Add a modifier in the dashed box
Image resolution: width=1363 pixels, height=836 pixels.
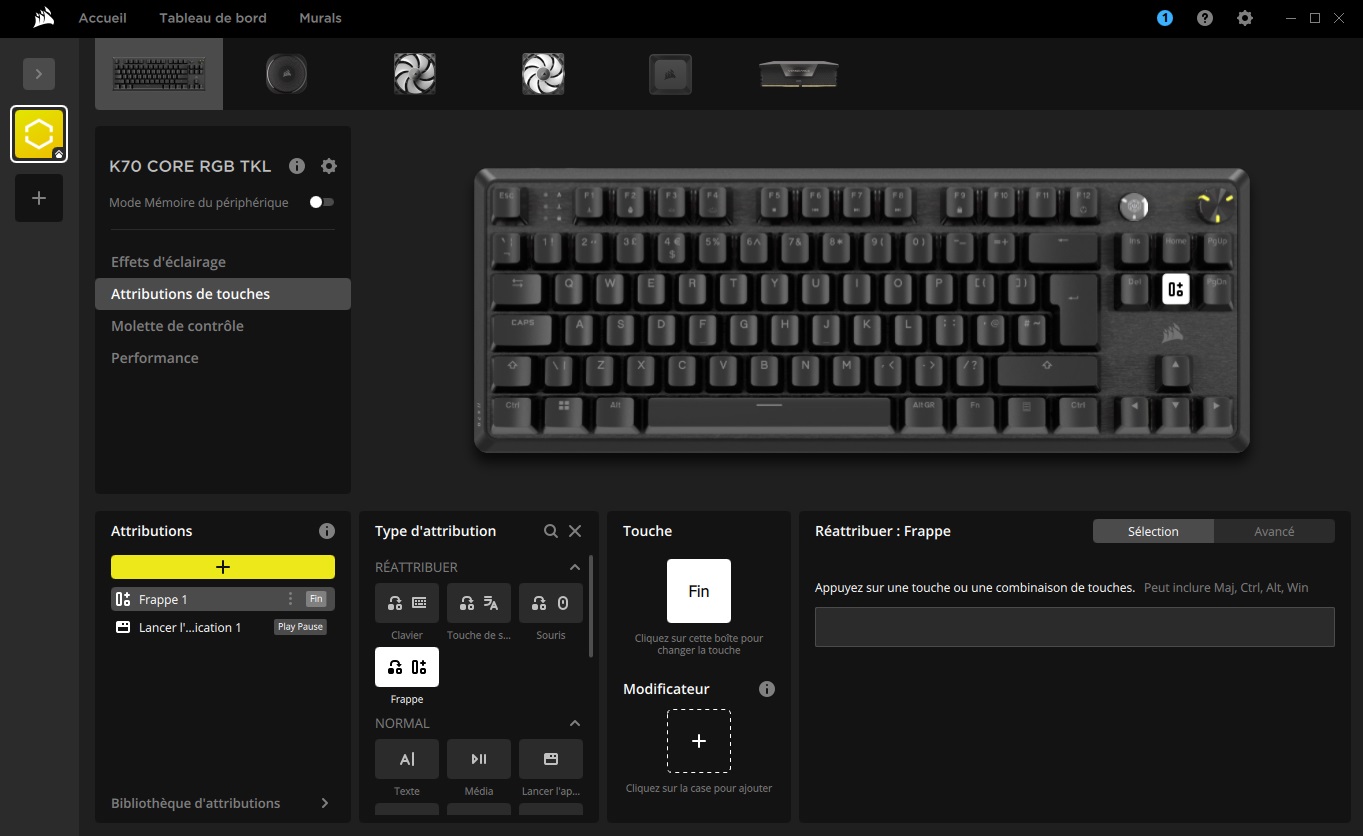698,741
